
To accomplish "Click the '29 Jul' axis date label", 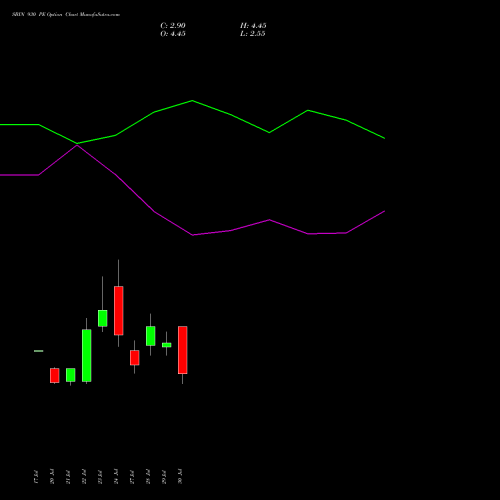I will click(x=164, y=477).
